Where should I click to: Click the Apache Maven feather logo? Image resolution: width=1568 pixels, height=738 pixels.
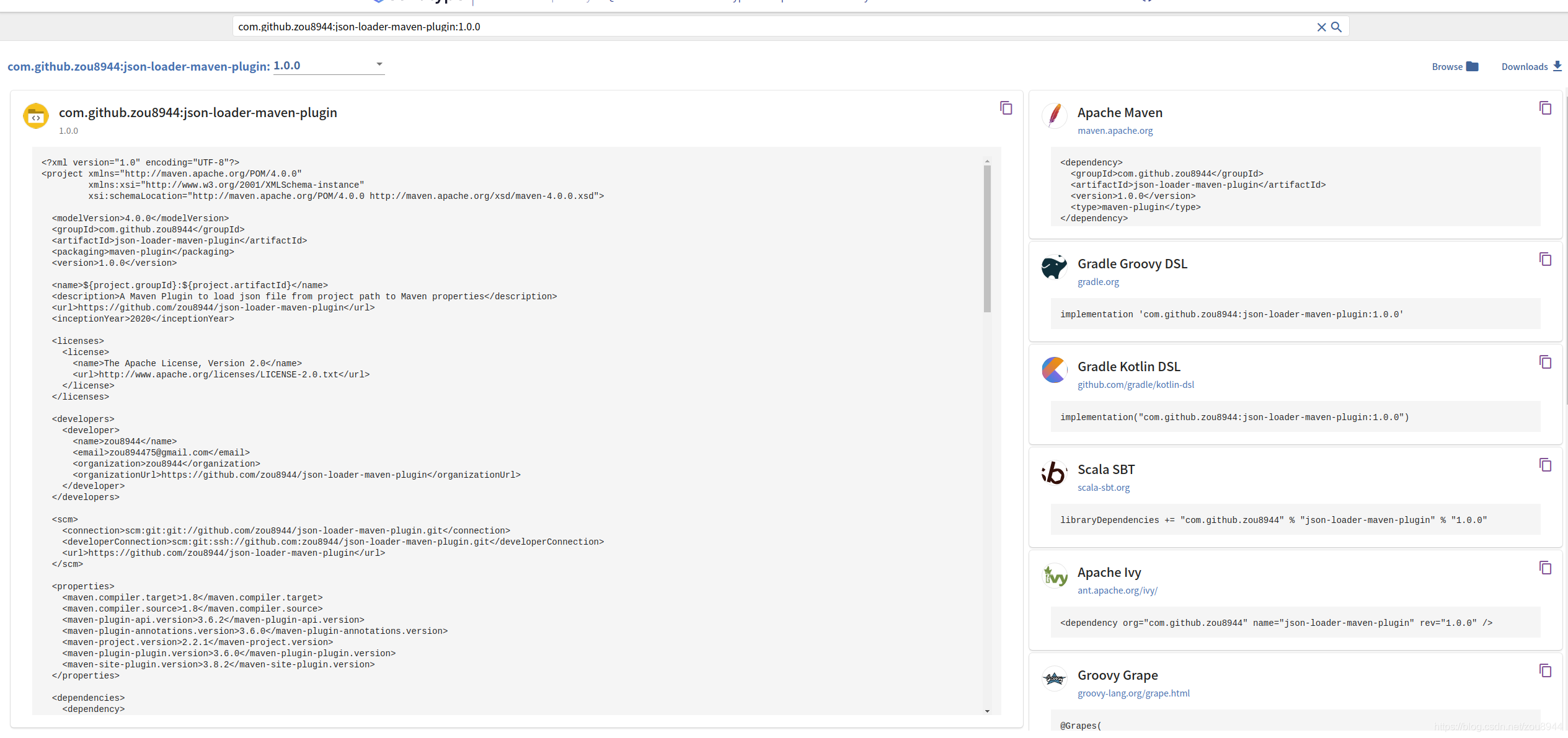coord(1054,116)
